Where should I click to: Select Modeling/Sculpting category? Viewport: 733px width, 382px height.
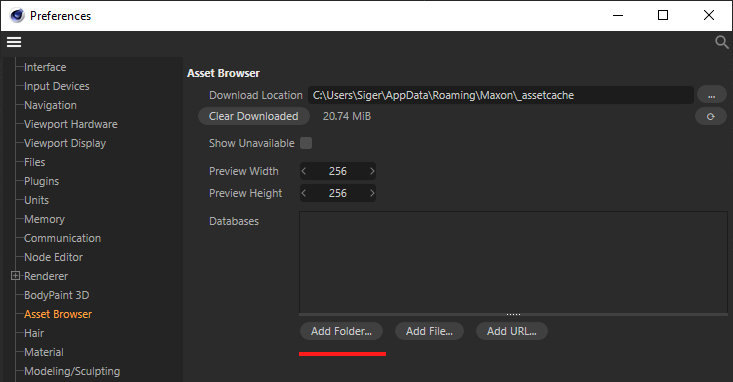pos(72,371)
